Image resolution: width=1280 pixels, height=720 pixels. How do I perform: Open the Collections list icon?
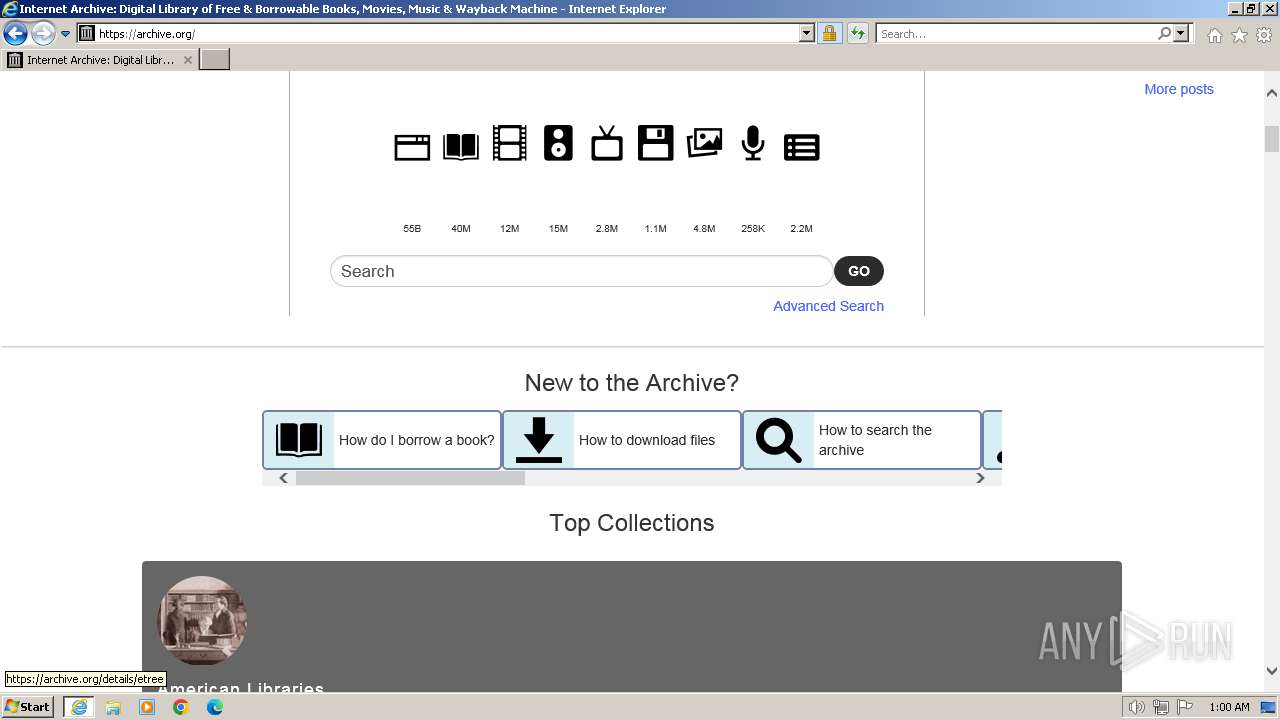click(802, 147)
